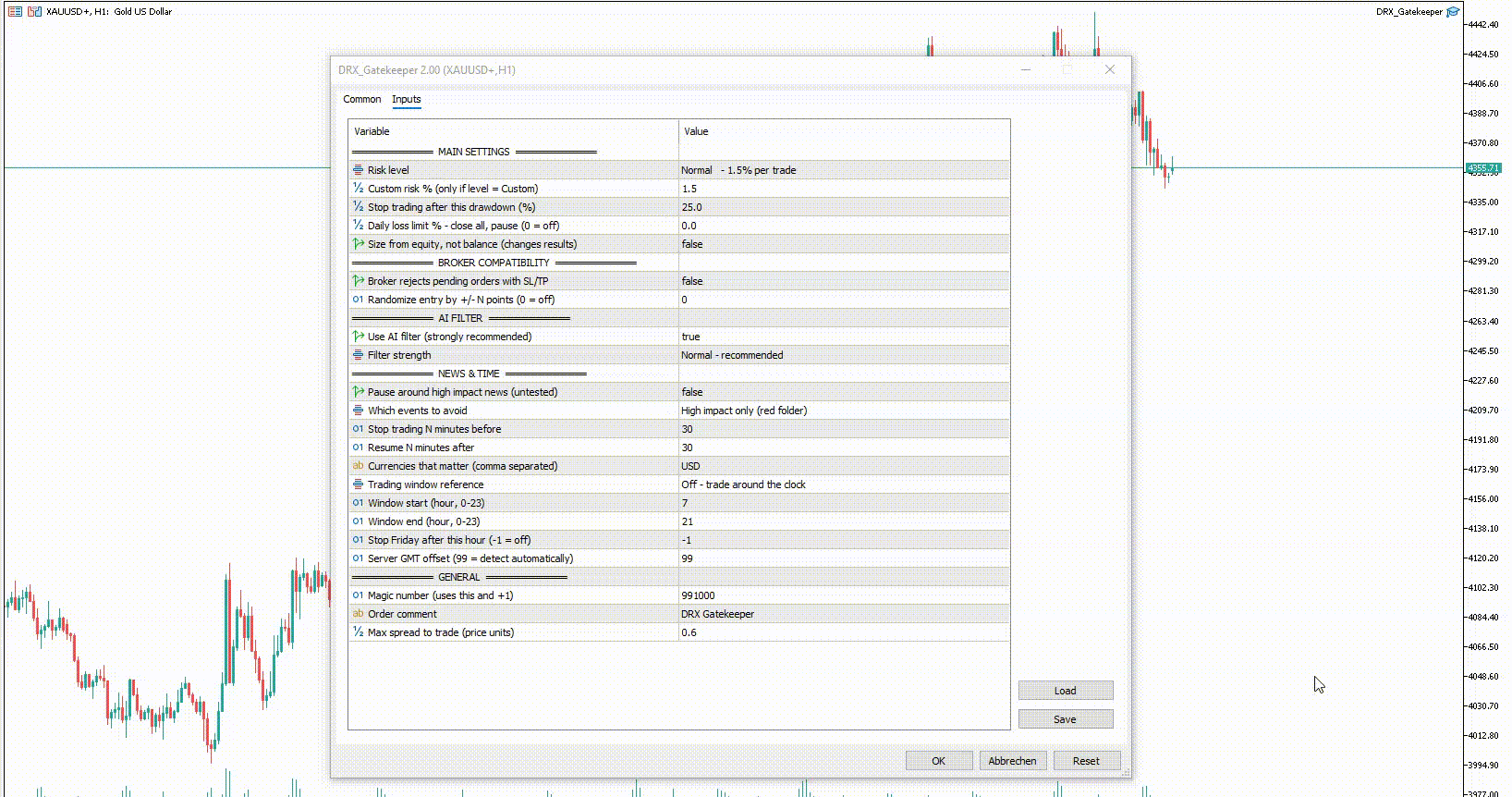The height and width of the screenshot is (797, 1512).
Task: Toggle Pause around high impact news value
Action: [x=844, y=392]
